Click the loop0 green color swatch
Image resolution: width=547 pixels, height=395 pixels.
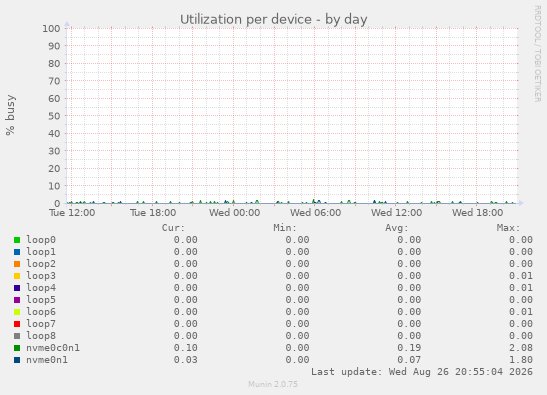point(17,240)
